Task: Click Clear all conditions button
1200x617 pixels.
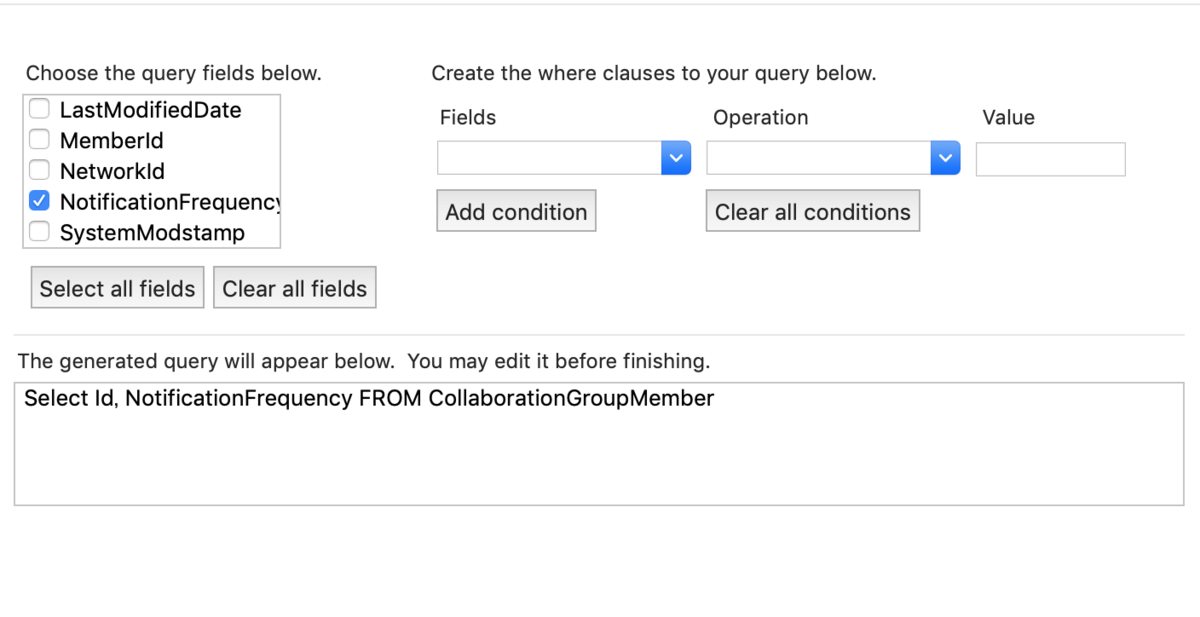Action: click(812, 212)
